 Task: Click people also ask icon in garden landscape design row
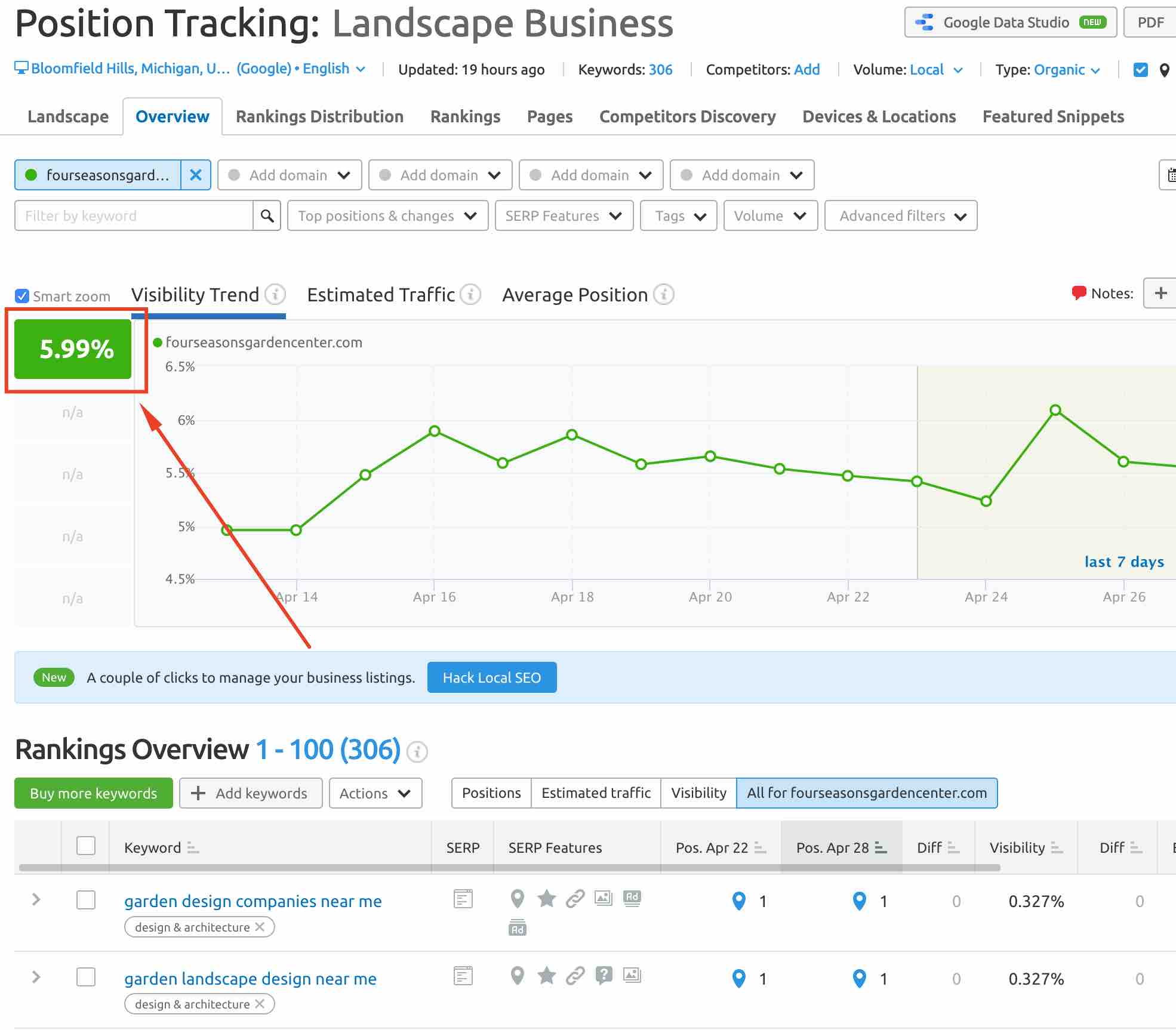click(604, 976)
